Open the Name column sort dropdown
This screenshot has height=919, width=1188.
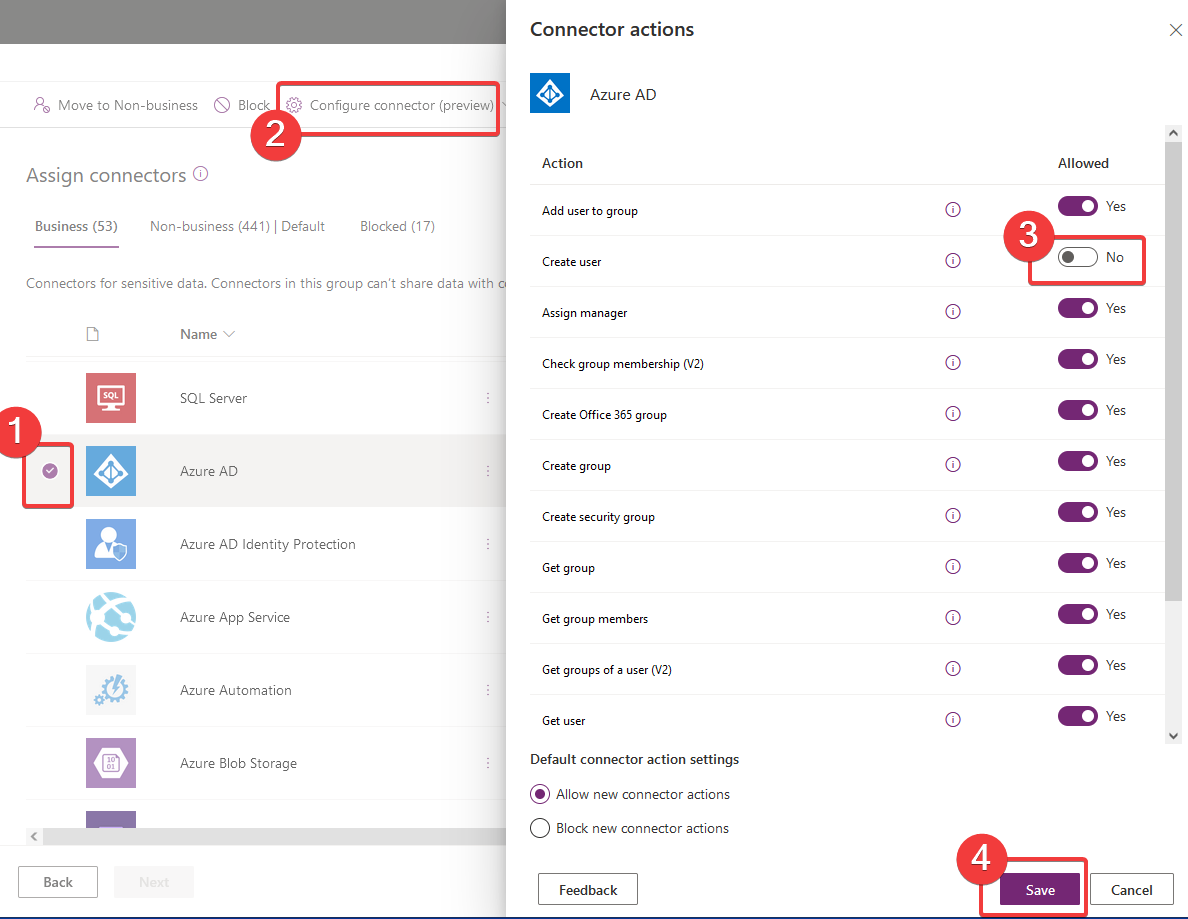click(228, 333)
